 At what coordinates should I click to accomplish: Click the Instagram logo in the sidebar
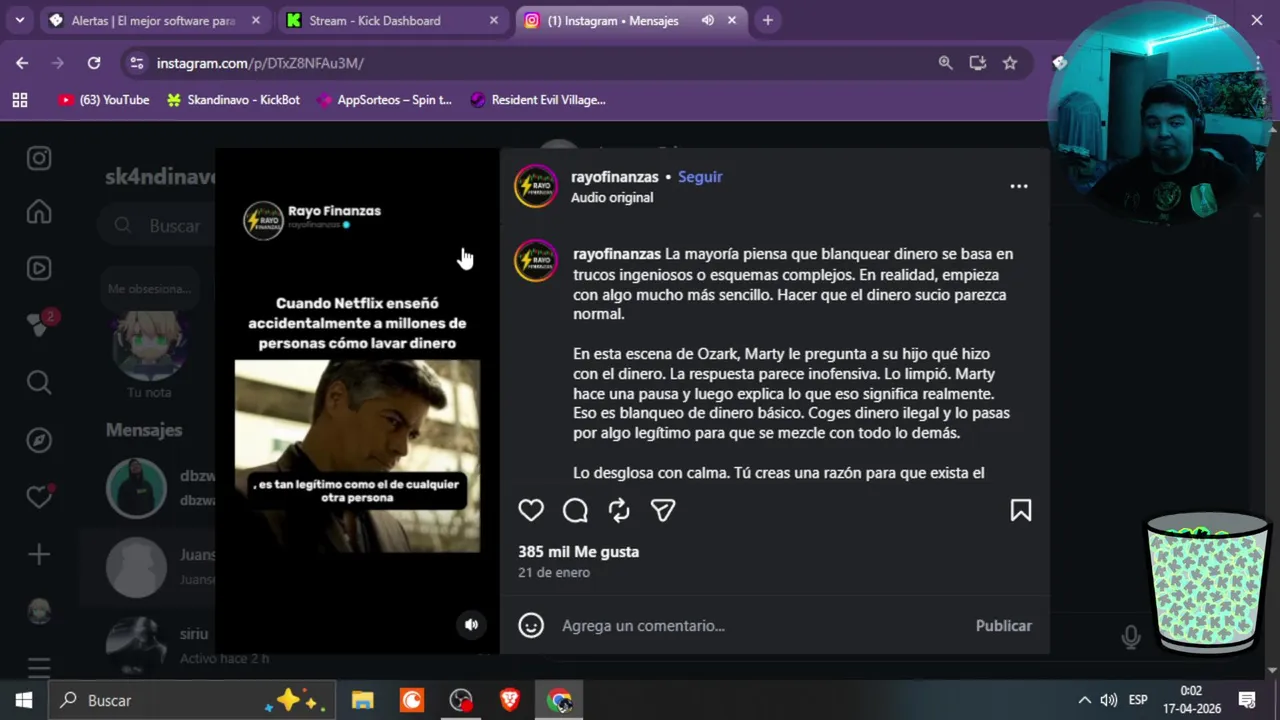39,158
